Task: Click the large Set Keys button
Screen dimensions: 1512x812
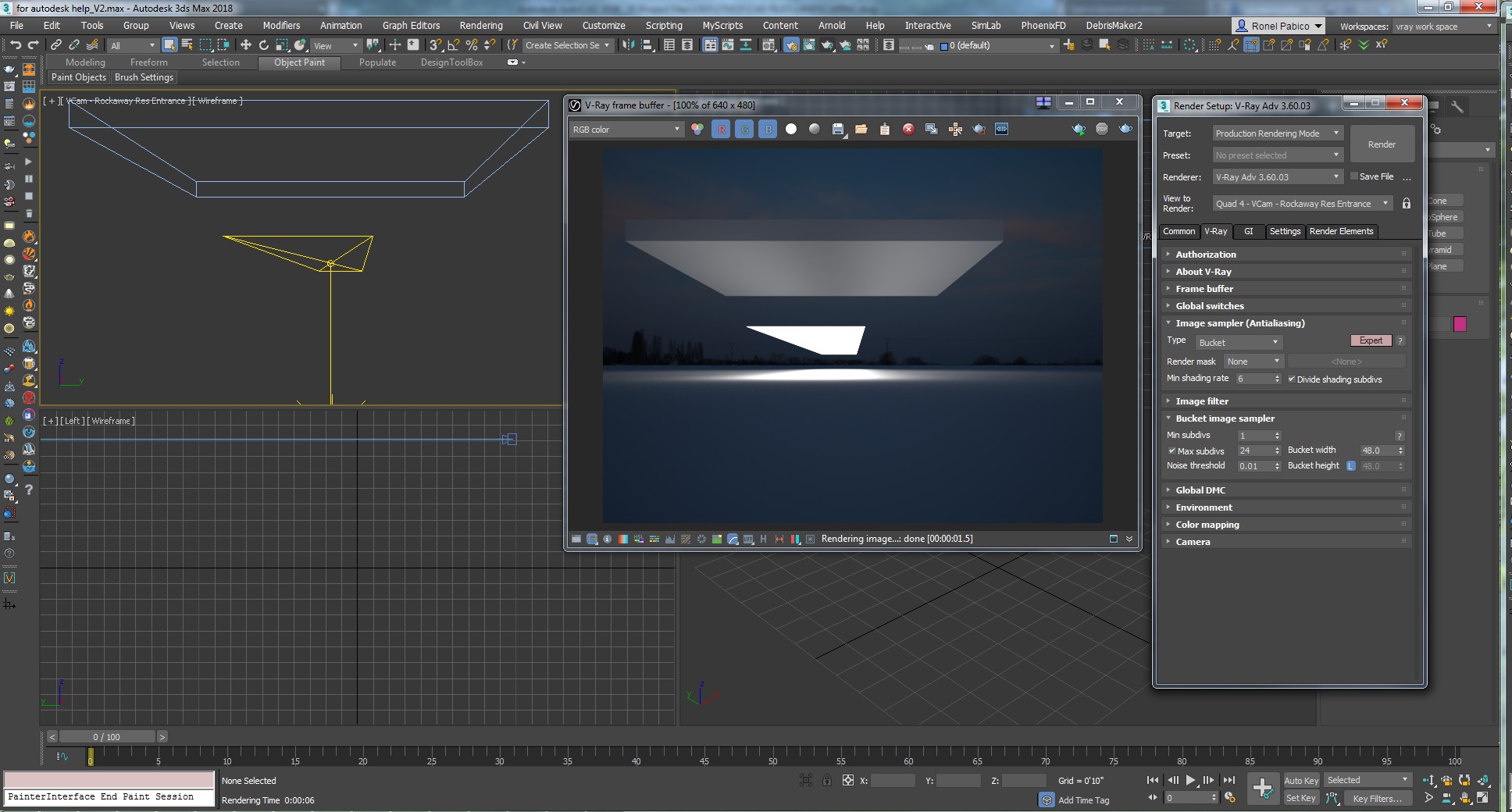Action: 1262,788
